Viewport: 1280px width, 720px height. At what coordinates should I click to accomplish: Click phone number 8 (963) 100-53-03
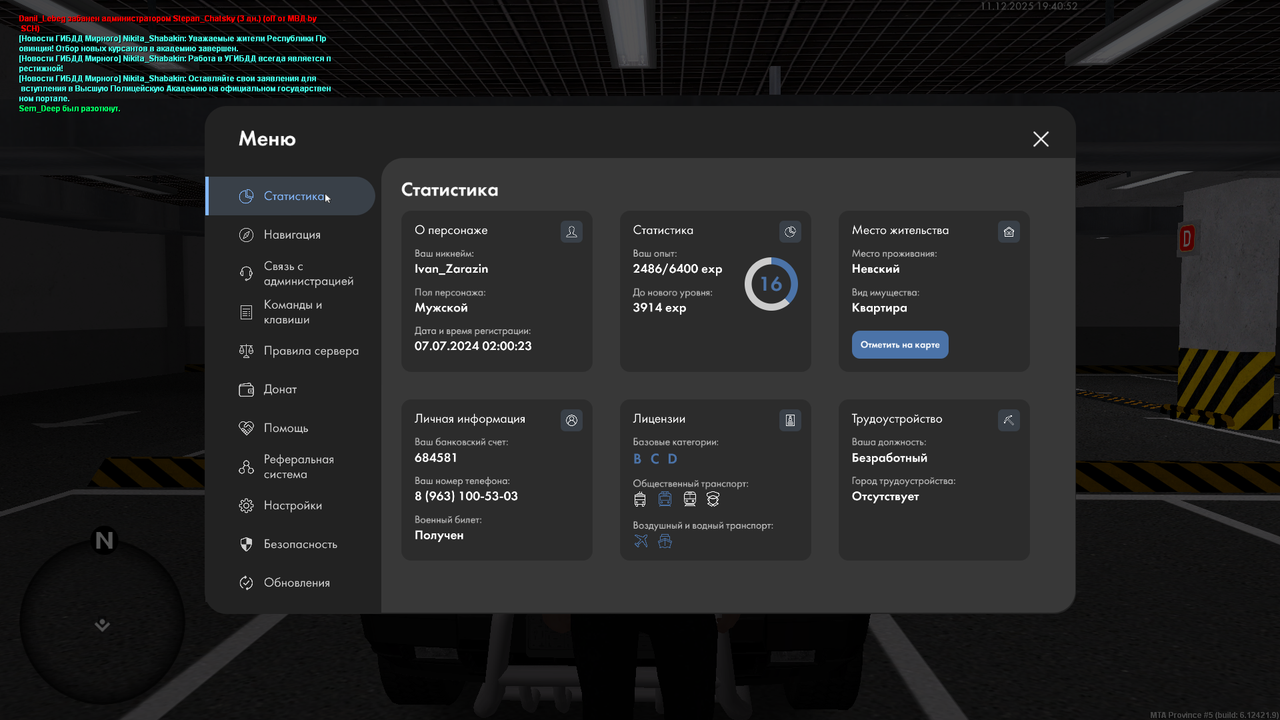click(x=466, y=497)
